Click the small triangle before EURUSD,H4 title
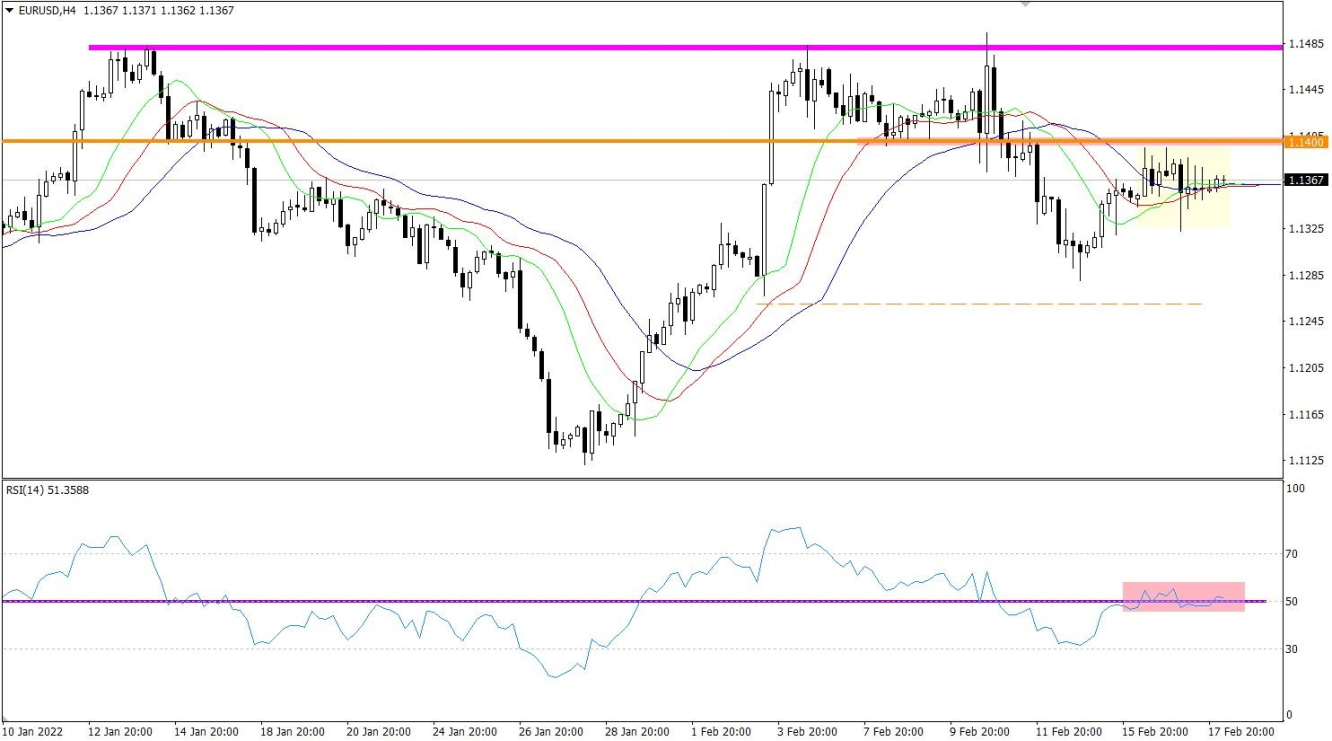1332x741 pixels. click(x=9, y=11)
